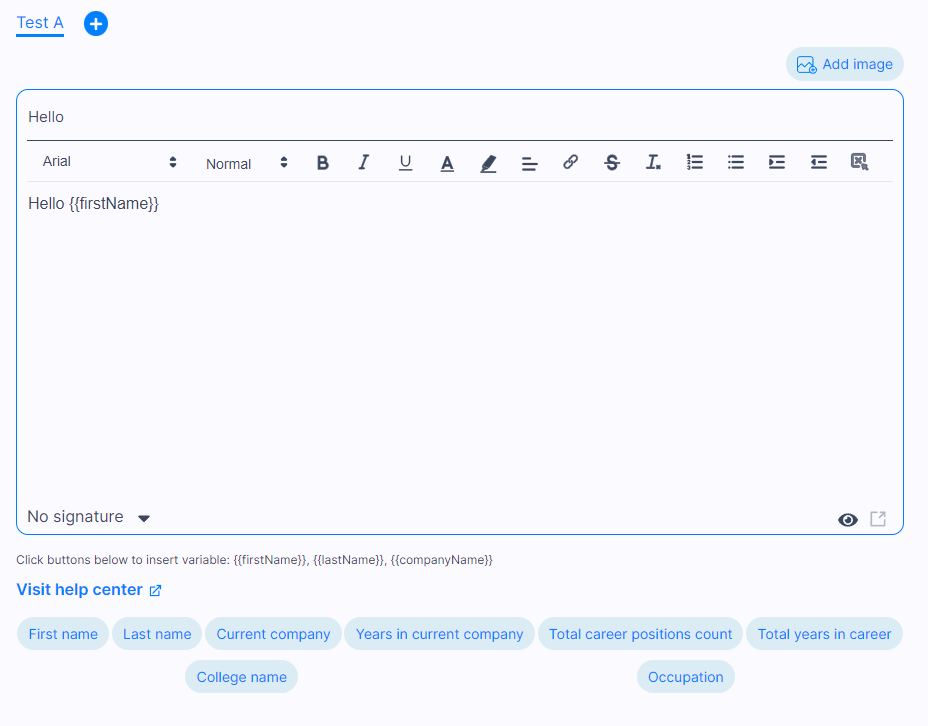Image resolution: width=928 pixels, height=726 pixels.
Task: Click the subject field containing Hello
Action: [x=460, y=117]
